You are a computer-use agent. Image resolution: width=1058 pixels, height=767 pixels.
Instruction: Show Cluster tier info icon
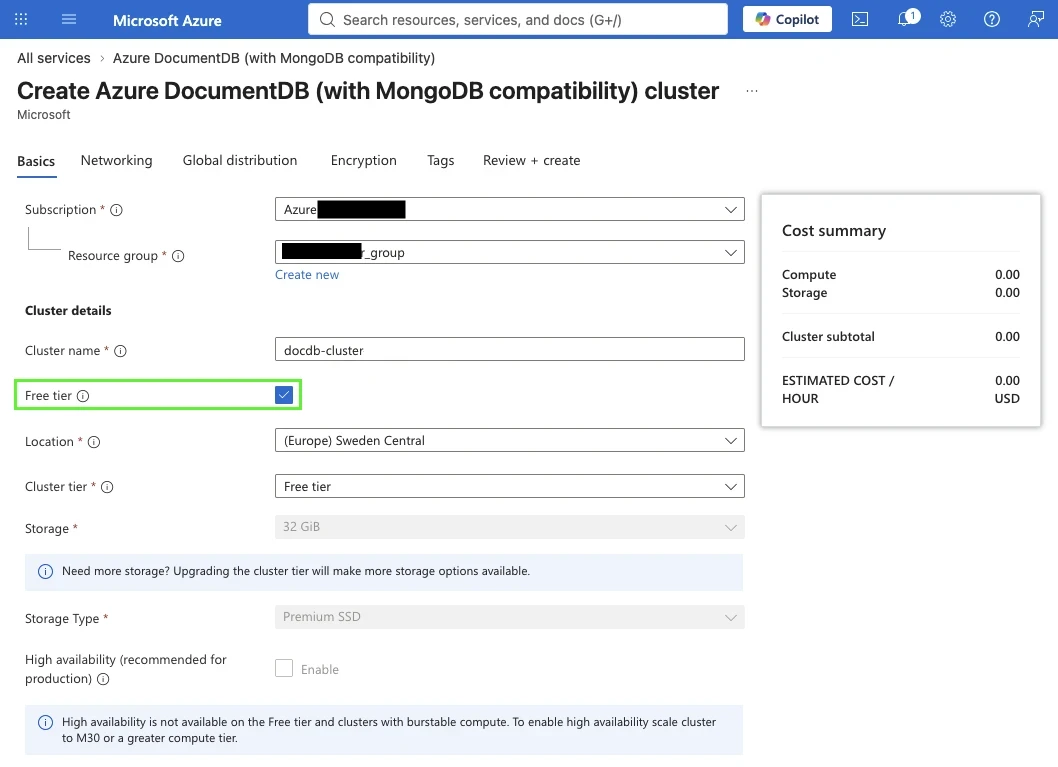click(107, 487)
